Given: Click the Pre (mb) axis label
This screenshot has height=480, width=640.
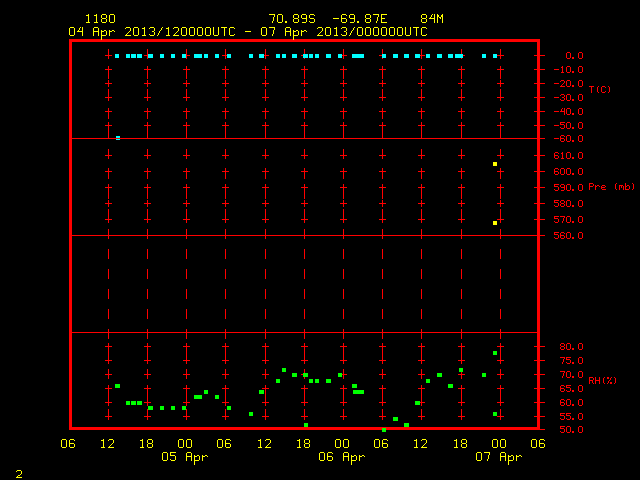Looking at the screenshot, I should (x=611, y=187).
